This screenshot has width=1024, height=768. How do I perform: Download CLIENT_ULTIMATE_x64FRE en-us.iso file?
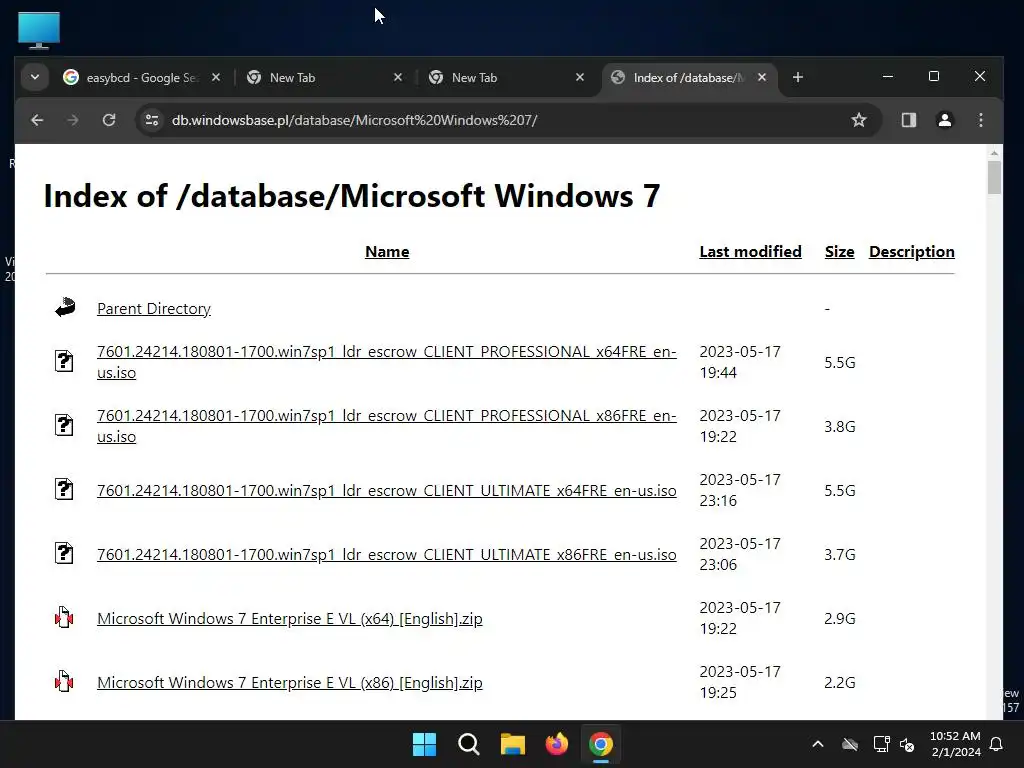(x=387, y=490)
